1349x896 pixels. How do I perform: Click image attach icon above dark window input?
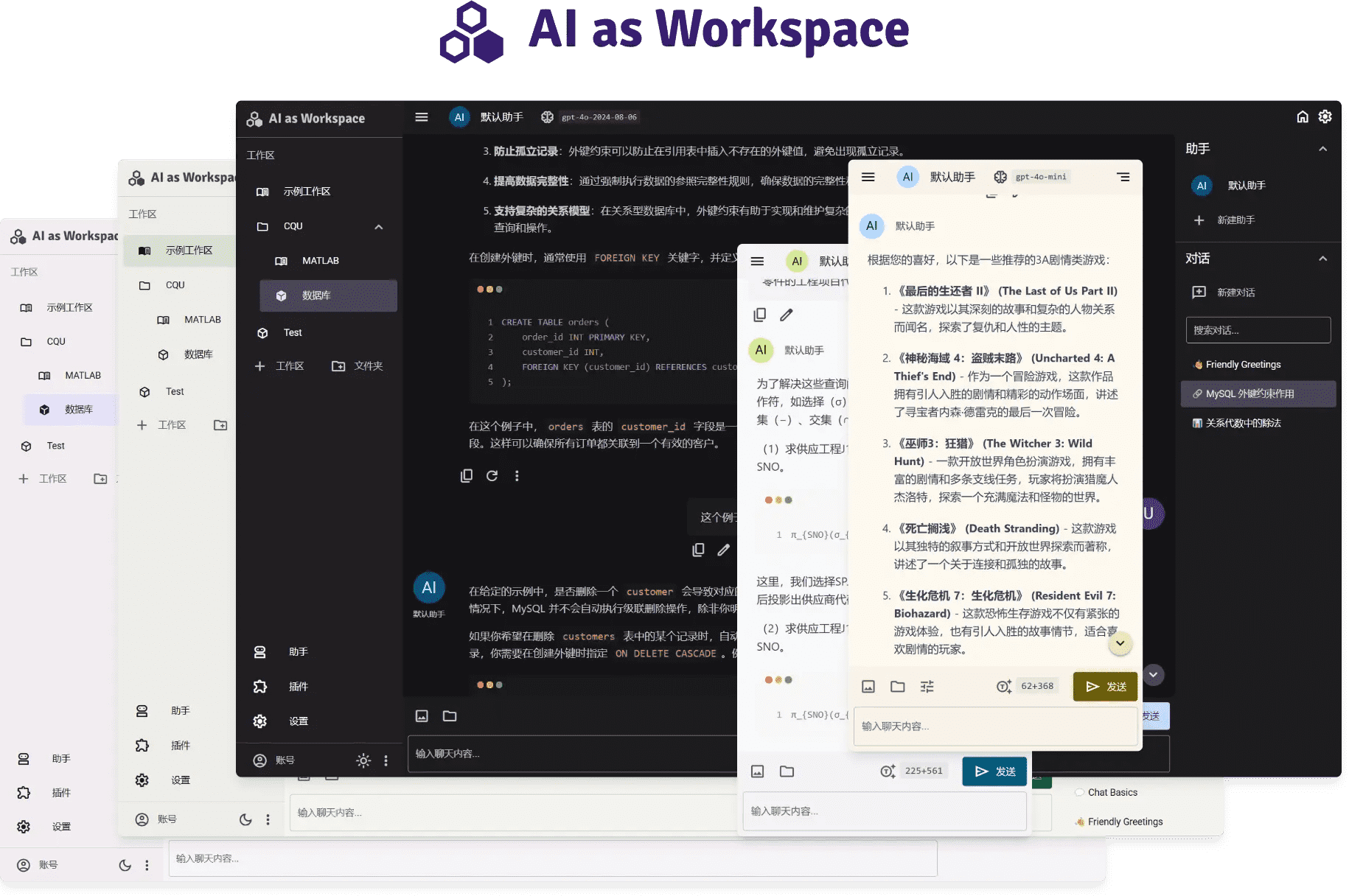422,716
